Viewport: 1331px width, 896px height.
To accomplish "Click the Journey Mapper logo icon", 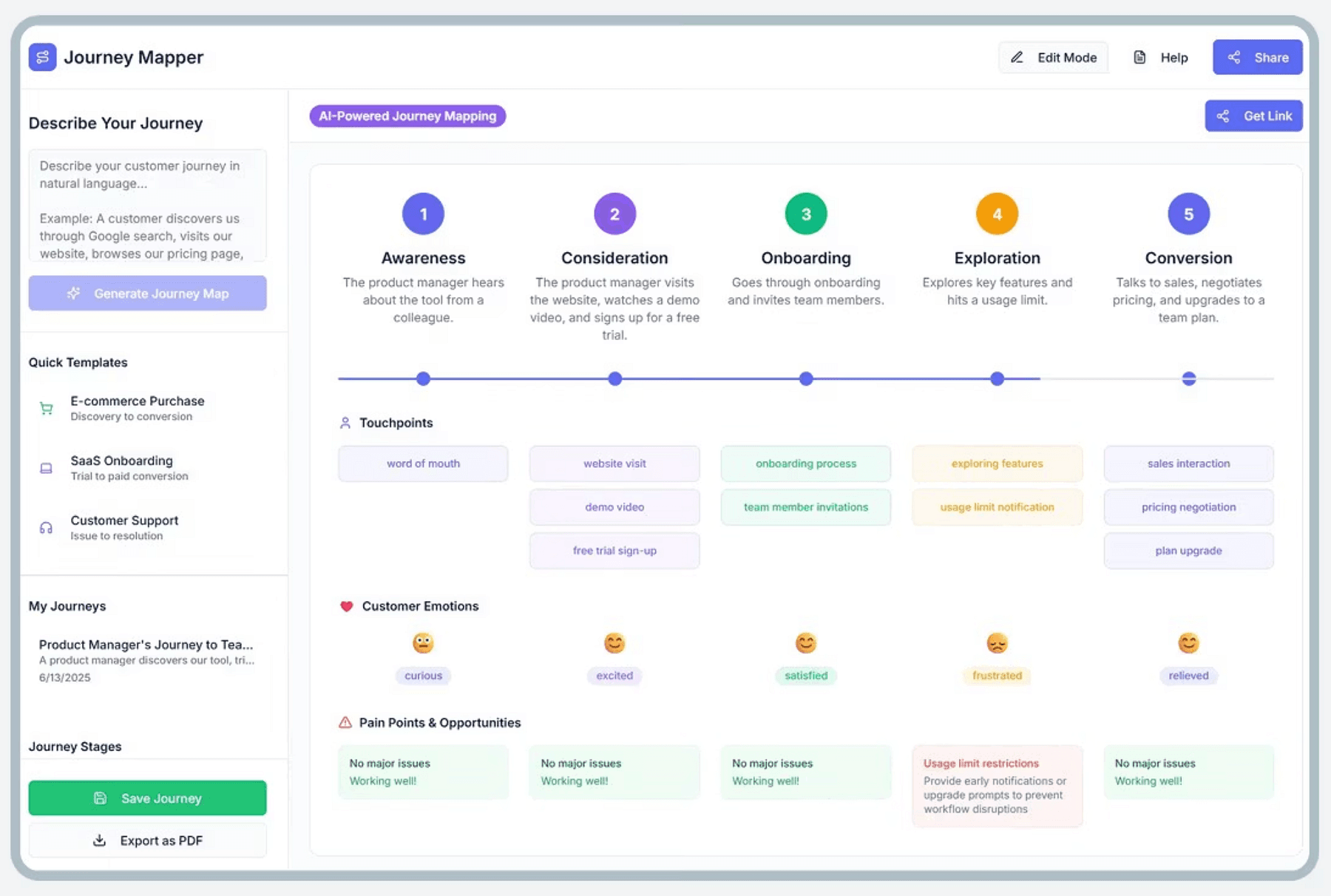I will pyautogui.click(x=42, y=57).
